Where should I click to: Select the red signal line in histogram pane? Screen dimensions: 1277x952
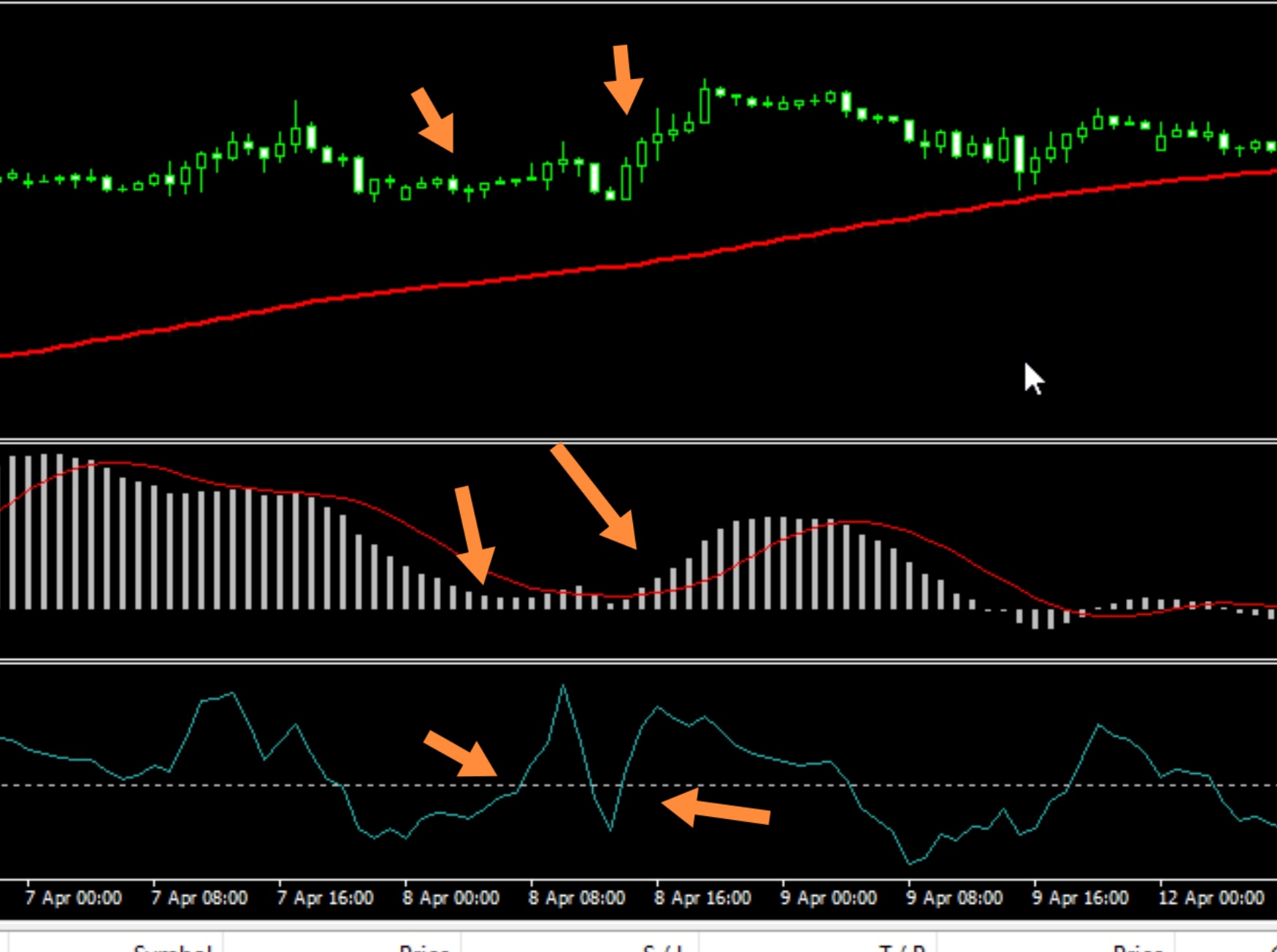coord(949,548)
